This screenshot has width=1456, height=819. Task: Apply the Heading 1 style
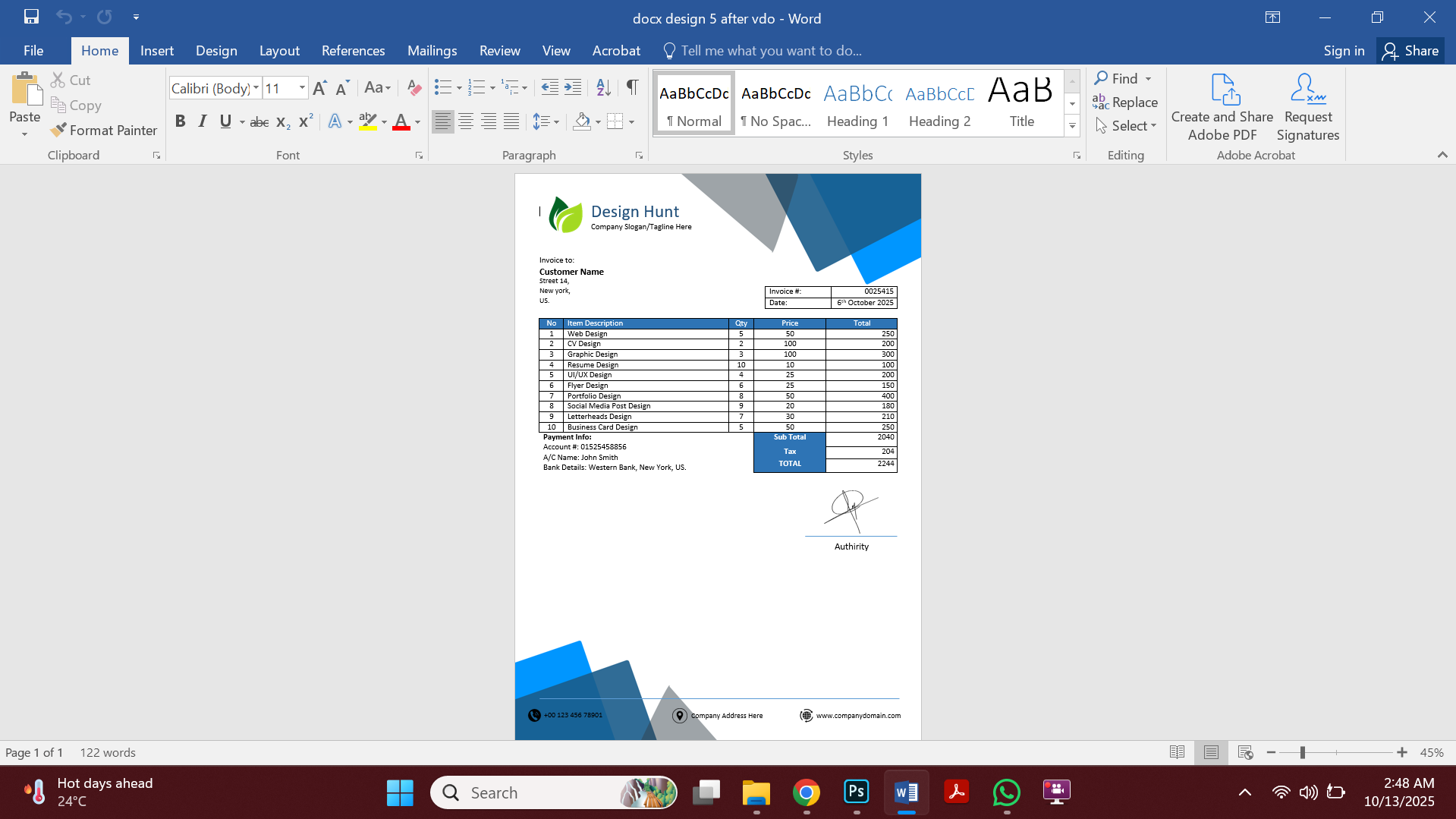[x=857, y=104]
